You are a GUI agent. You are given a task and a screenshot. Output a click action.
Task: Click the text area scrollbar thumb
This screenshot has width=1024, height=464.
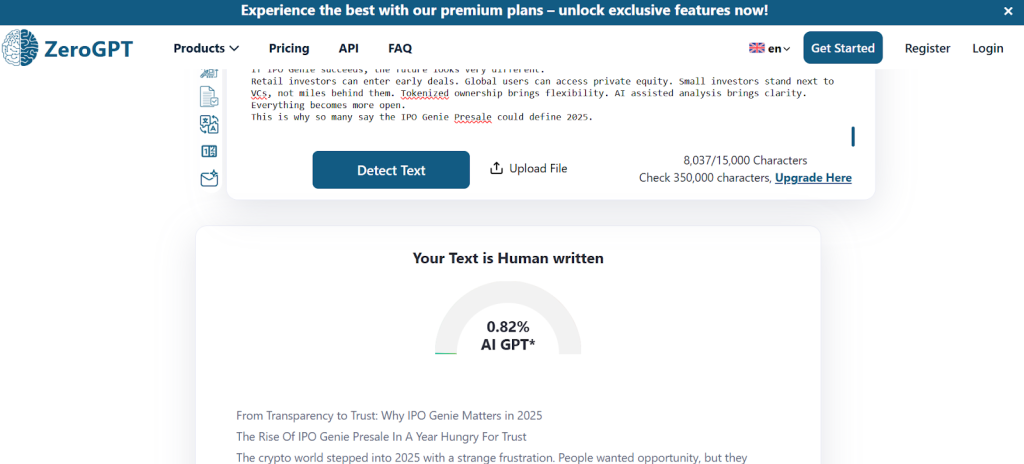(x=853, y=136)
